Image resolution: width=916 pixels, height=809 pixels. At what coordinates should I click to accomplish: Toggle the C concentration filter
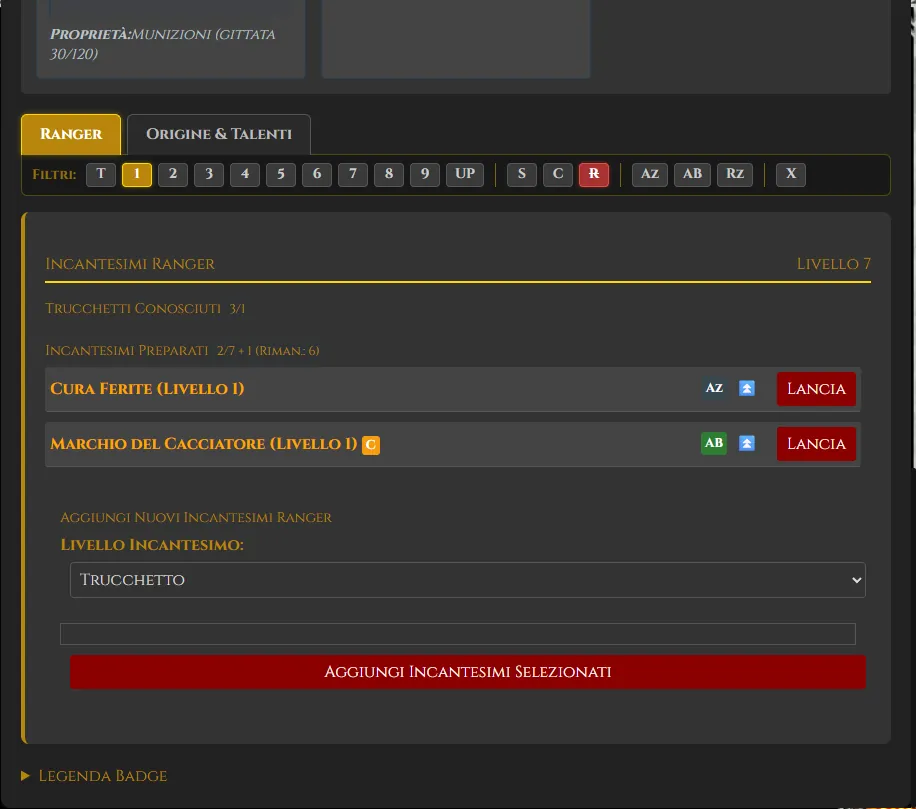click(x=558, y=174)
